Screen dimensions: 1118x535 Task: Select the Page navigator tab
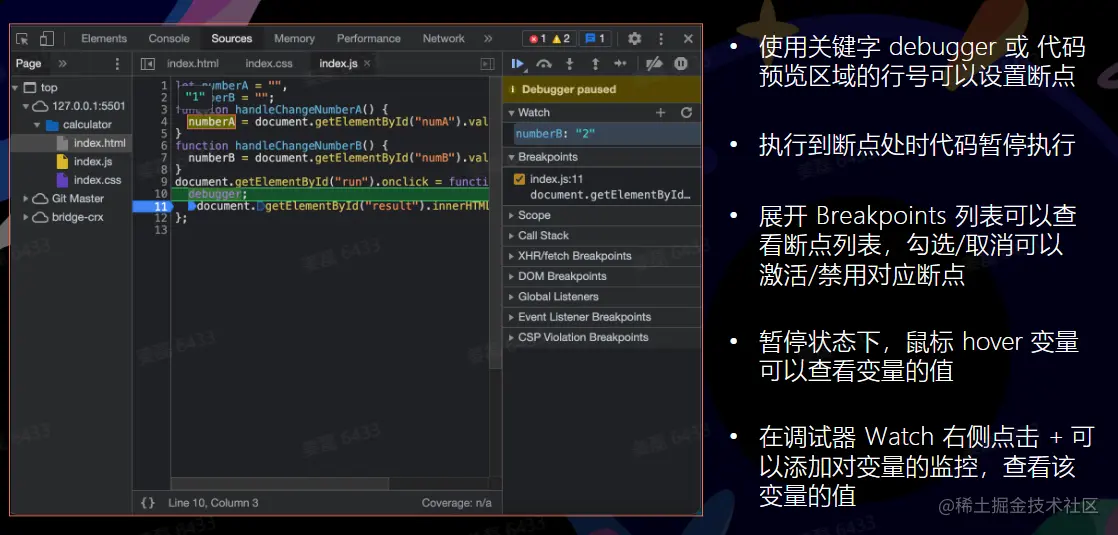[x=29, y=63]
